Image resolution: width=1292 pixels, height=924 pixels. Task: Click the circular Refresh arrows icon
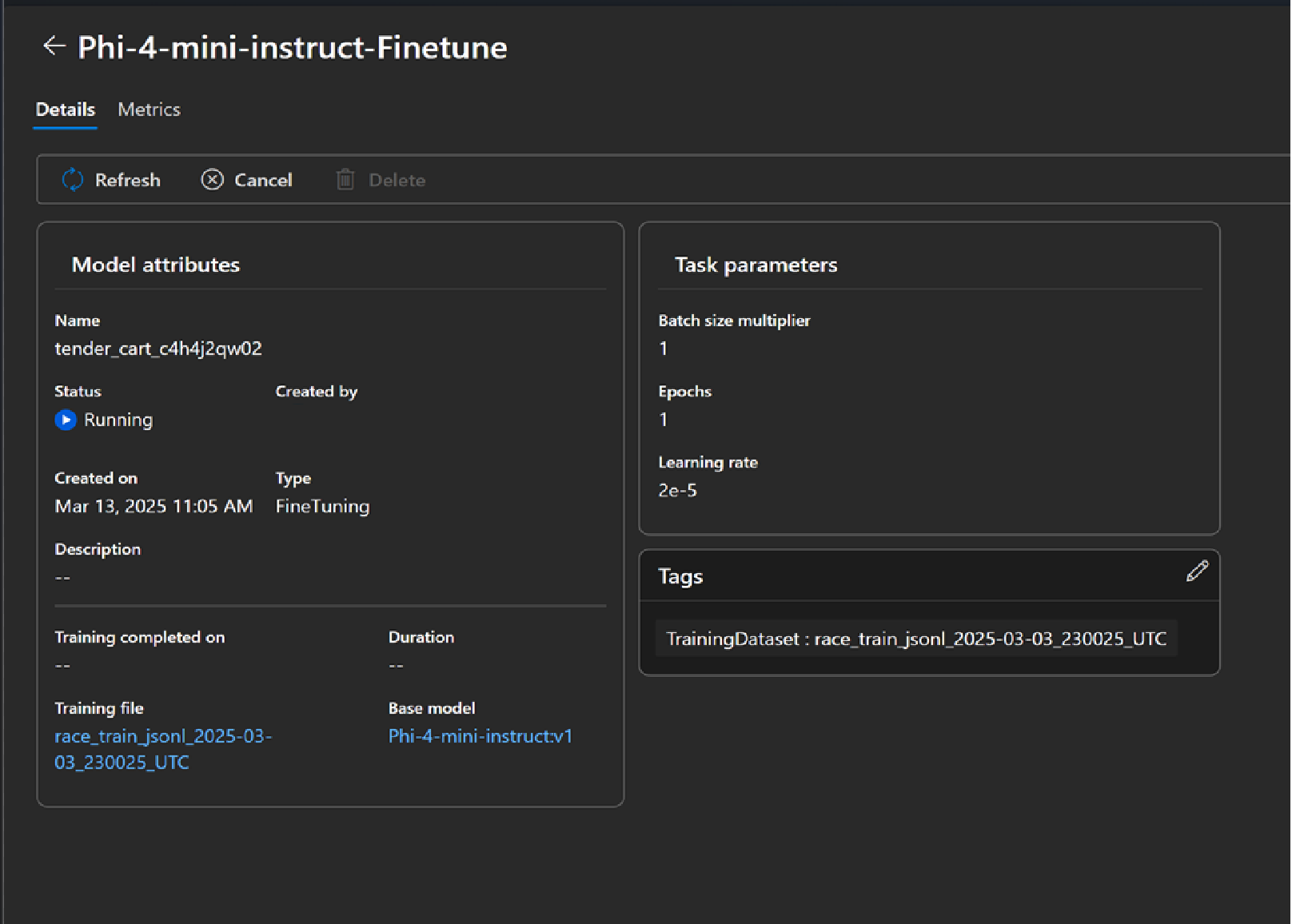72,180
